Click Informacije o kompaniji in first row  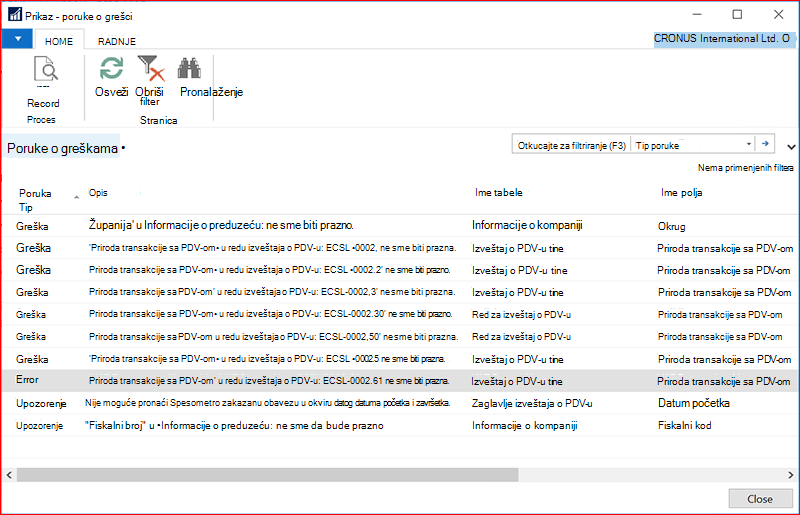(x=527, y=225)
